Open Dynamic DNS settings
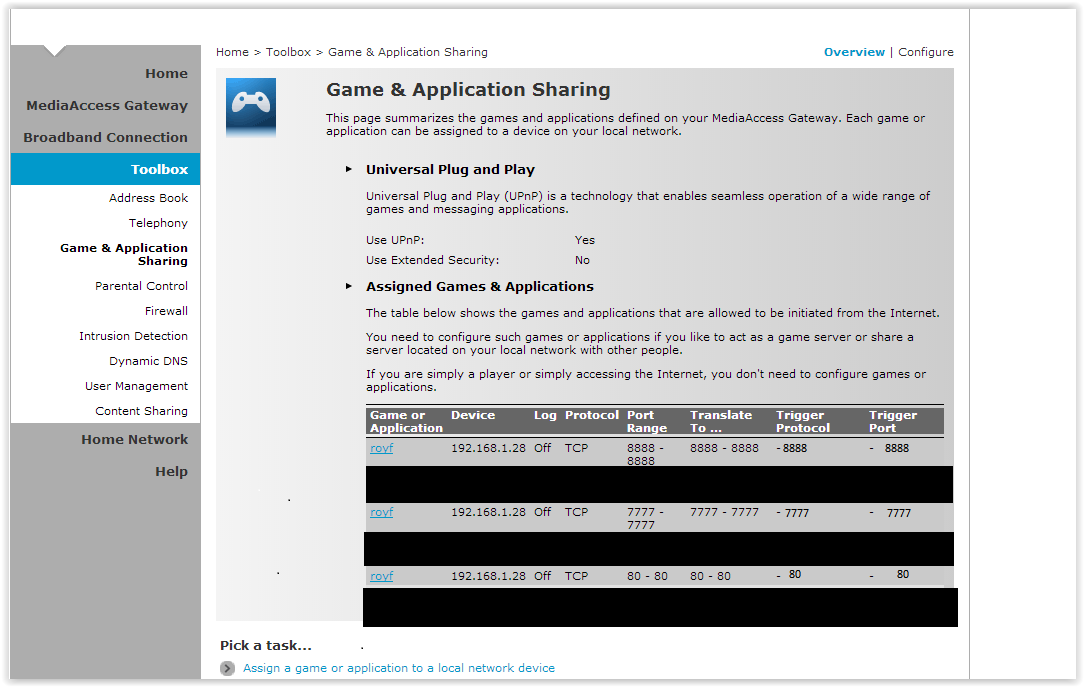1084x687 pixels. pyautogui.click(x=148, y=361)
